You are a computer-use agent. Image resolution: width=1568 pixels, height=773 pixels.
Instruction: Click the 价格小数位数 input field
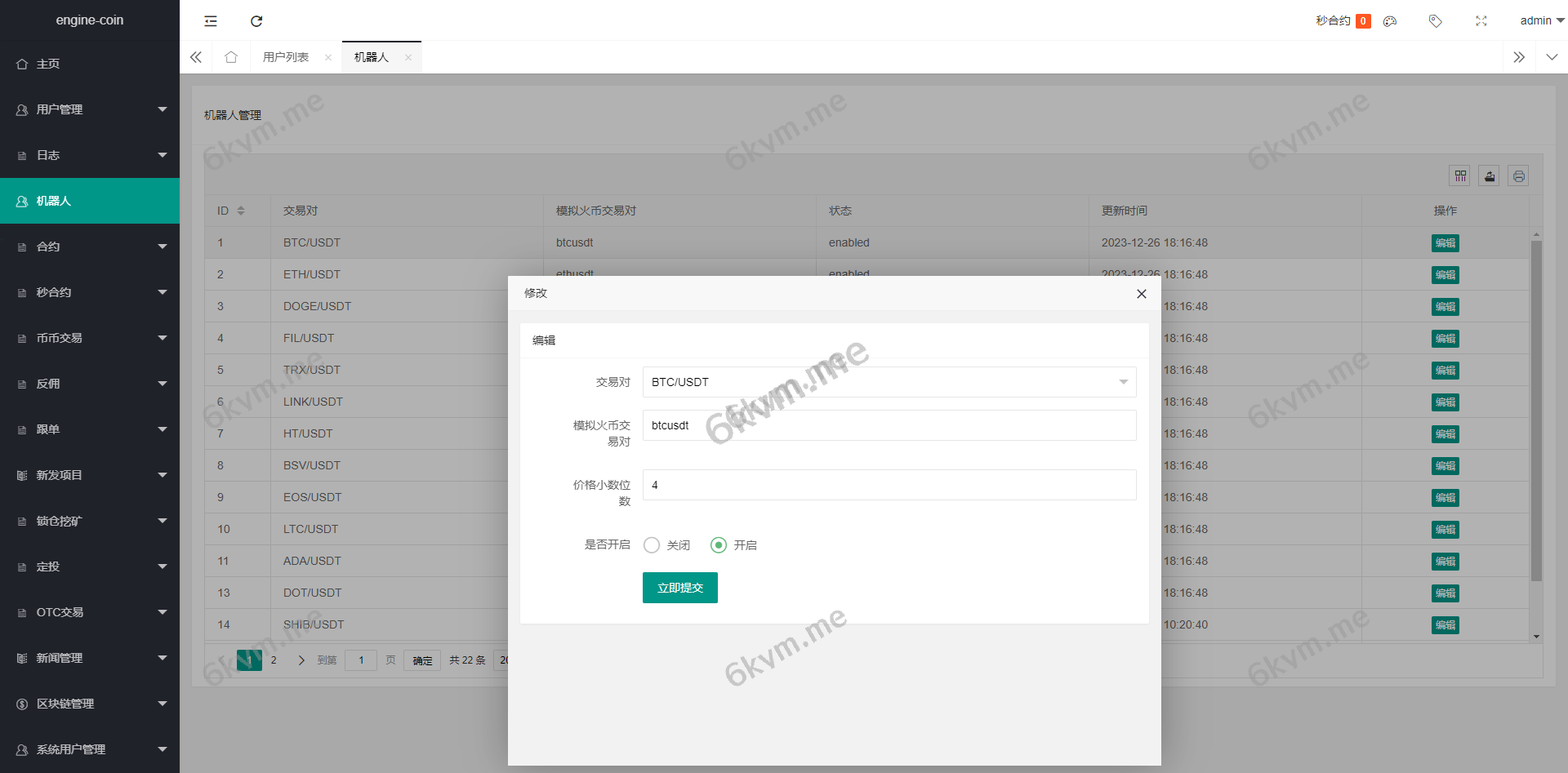889,485
